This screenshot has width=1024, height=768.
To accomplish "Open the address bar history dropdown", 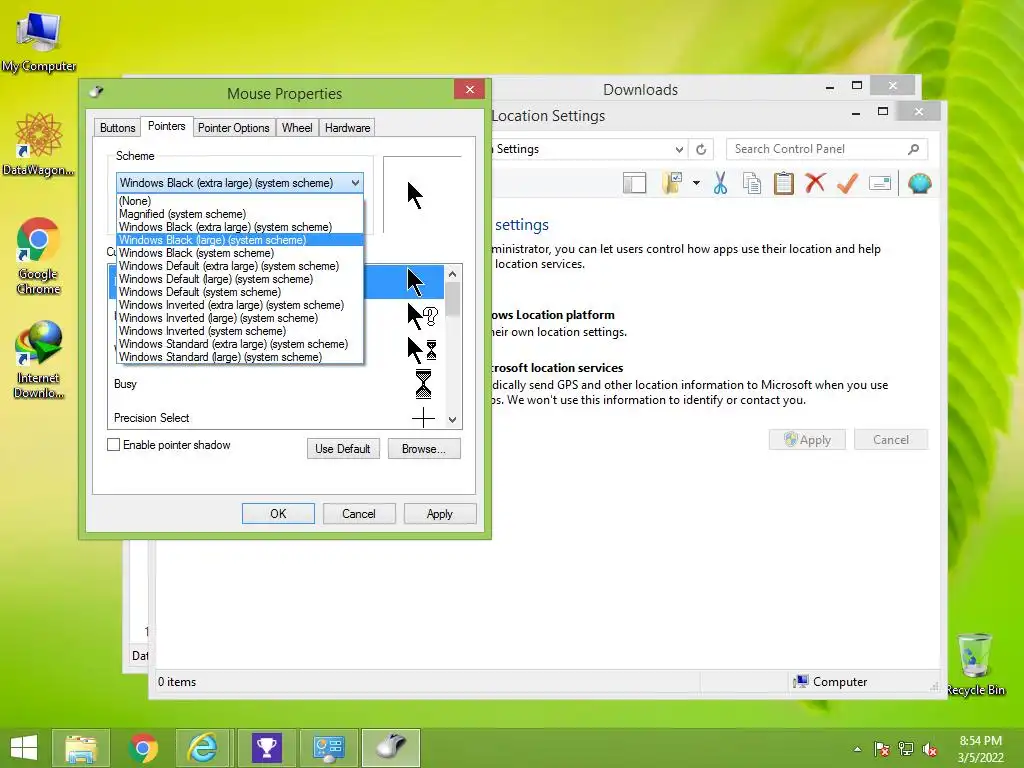I will click(679, 150).
